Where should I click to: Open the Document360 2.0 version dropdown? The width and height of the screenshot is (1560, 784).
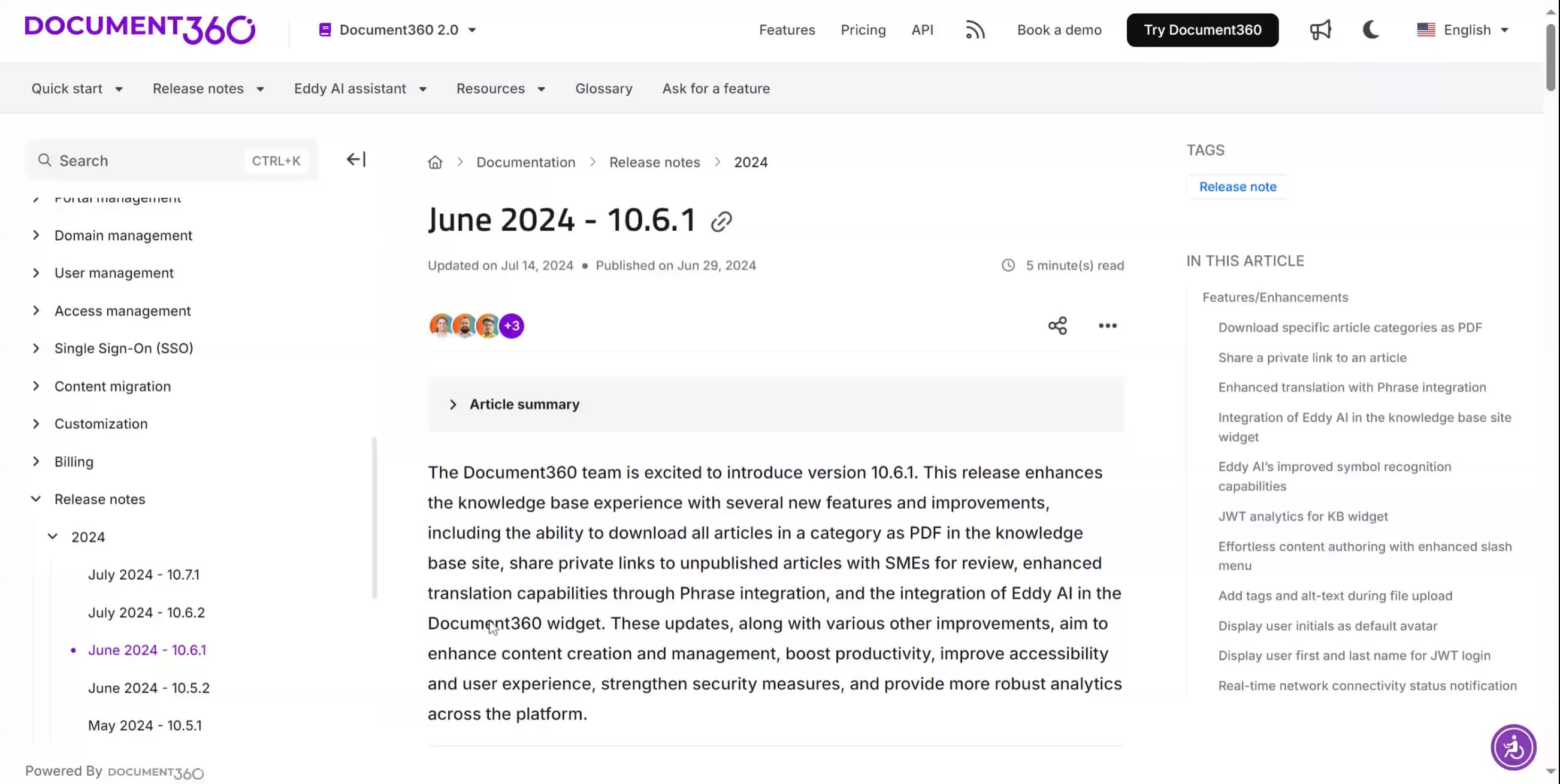tap(398, 30)
